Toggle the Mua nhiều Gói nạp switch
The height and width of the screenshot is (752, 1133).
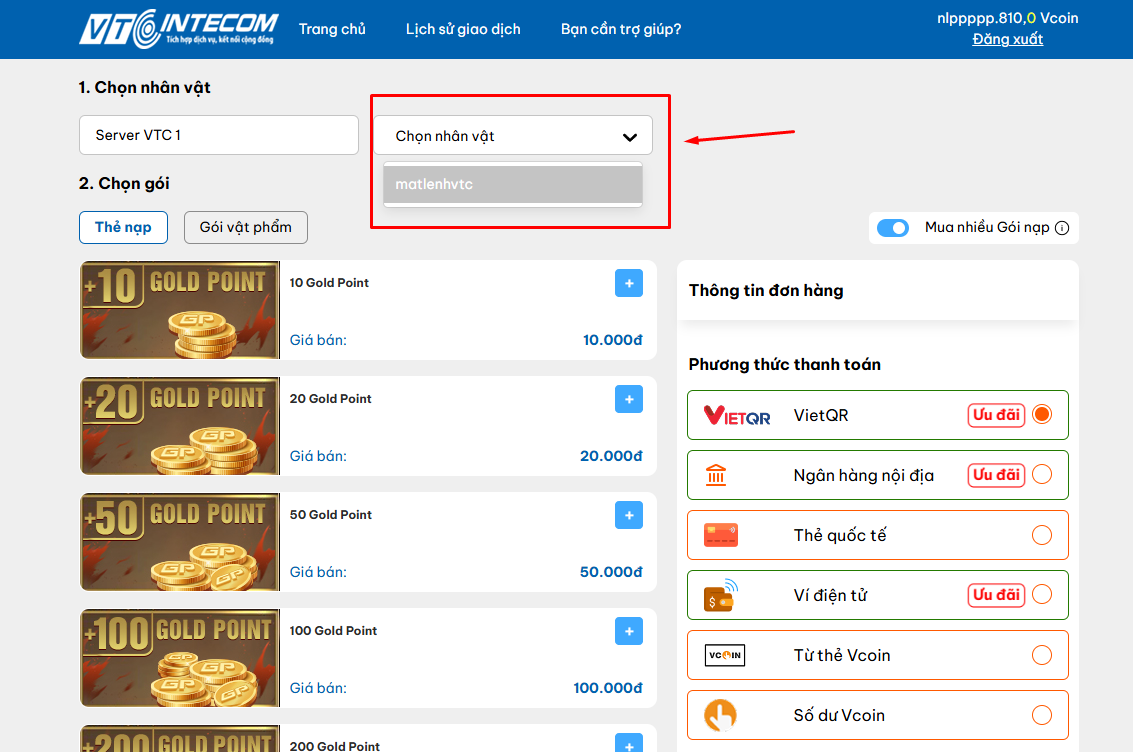[893, 228]
